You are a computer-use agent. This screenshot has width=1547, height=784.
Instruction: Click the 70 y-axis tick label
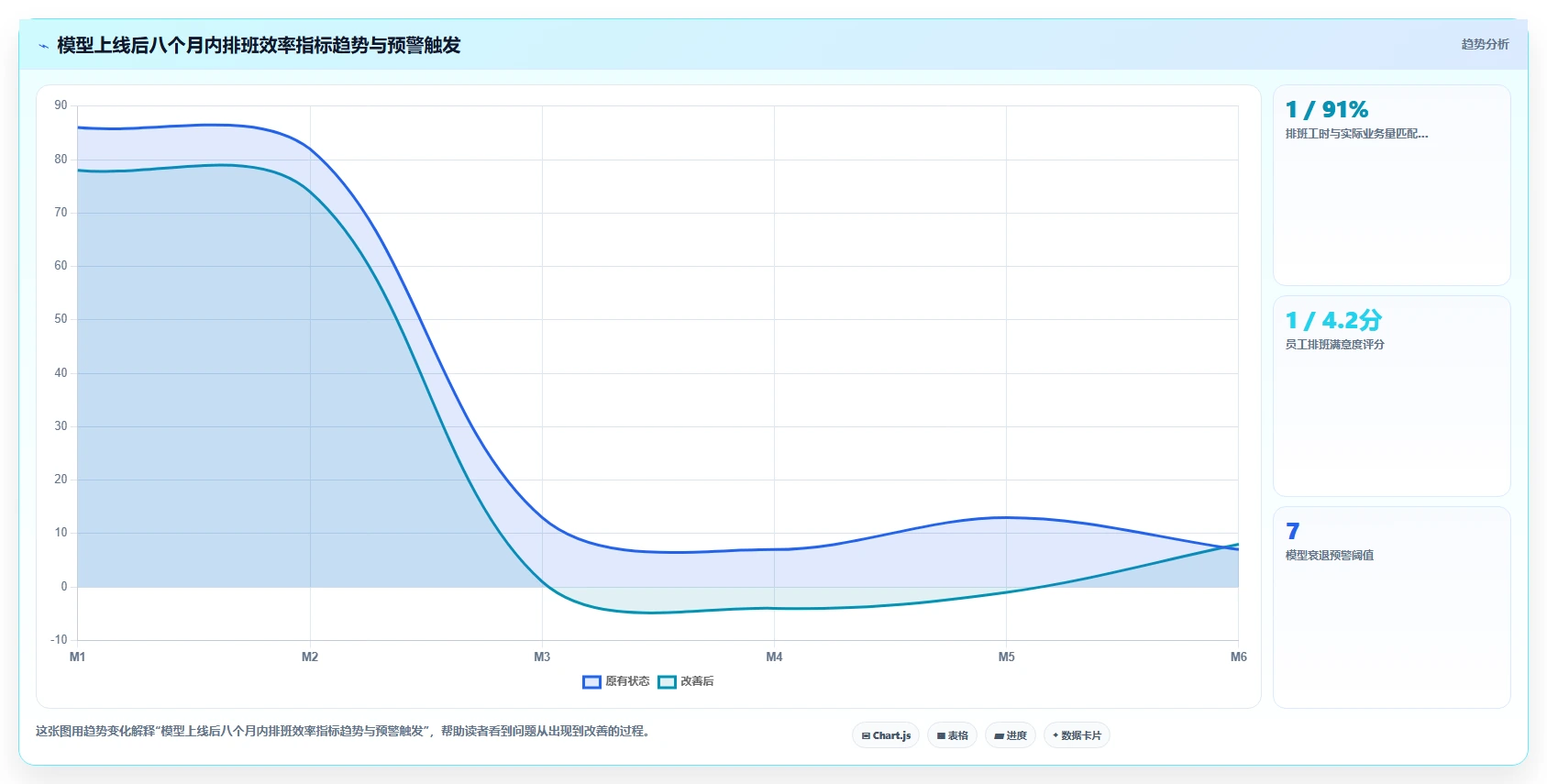(x=61, y=213)
